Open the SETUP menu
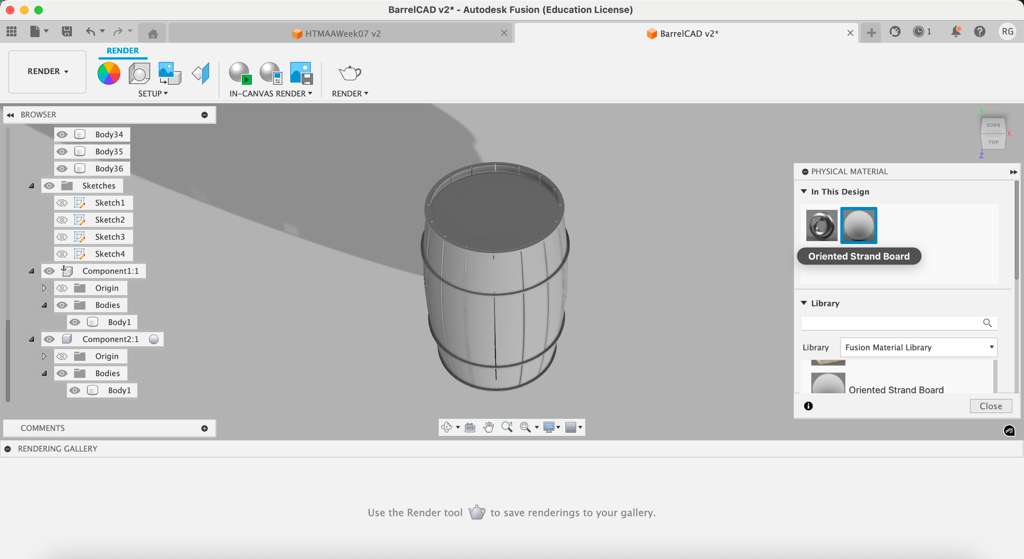Image resolution: width=1024 pixels, height=559 pixels. [152, 94]
